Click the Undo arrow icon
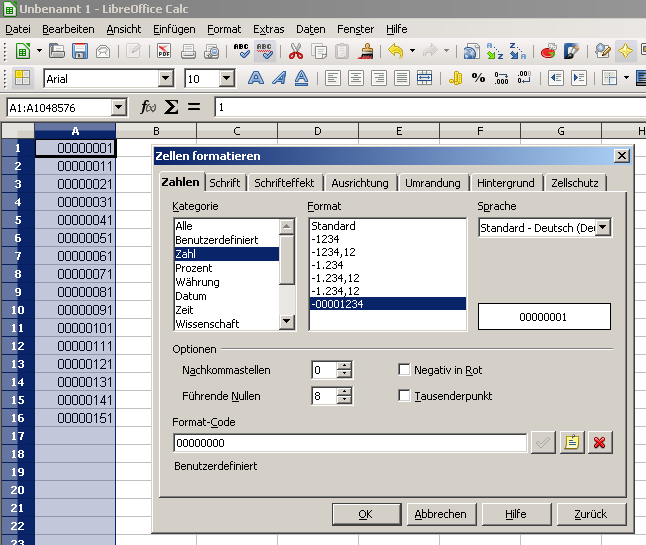 [396, 51]
